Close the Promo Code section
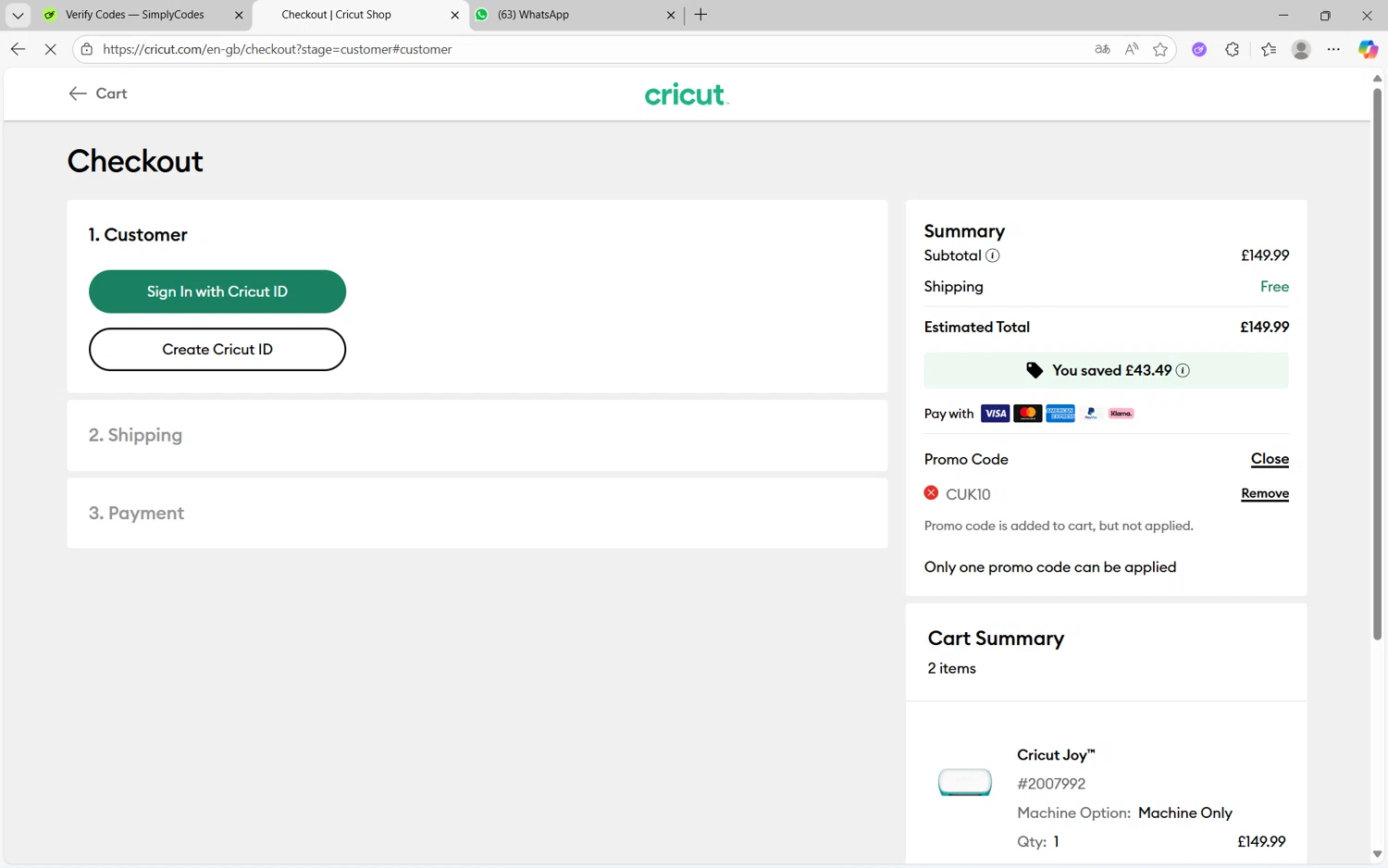 click(x=1270, y=459)
